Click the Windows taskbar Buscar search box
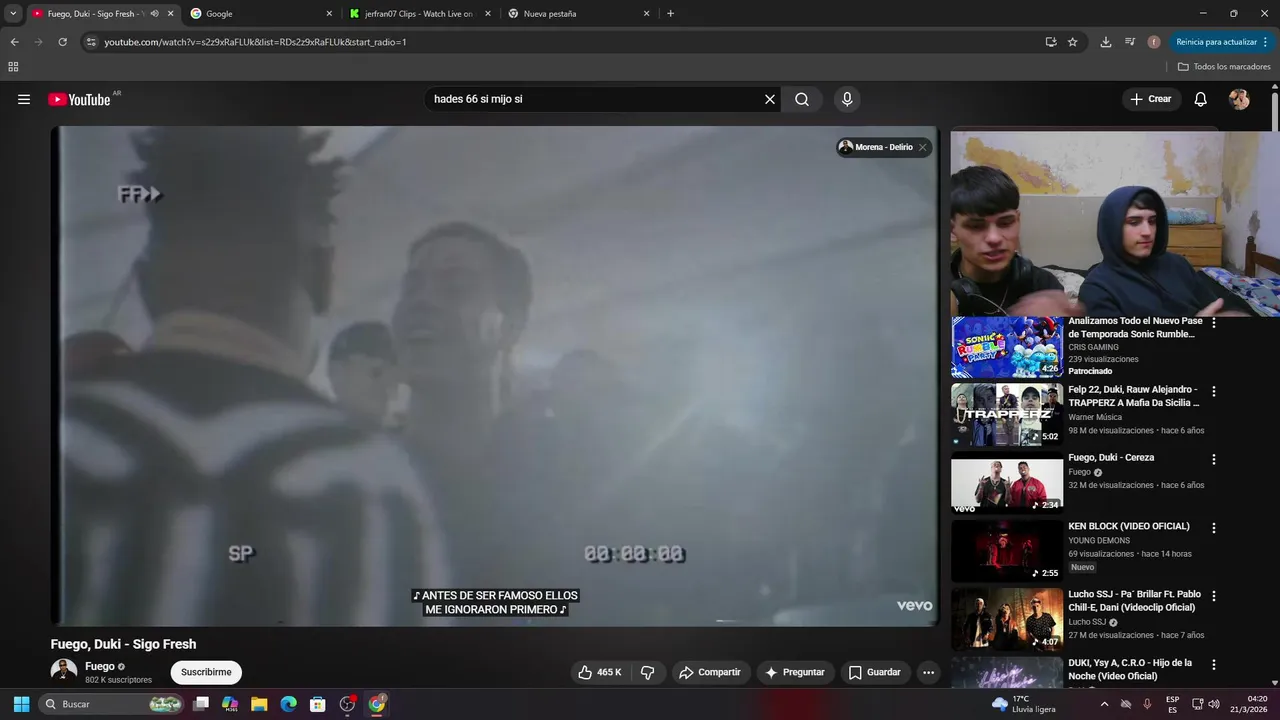 tap(112, 704)
